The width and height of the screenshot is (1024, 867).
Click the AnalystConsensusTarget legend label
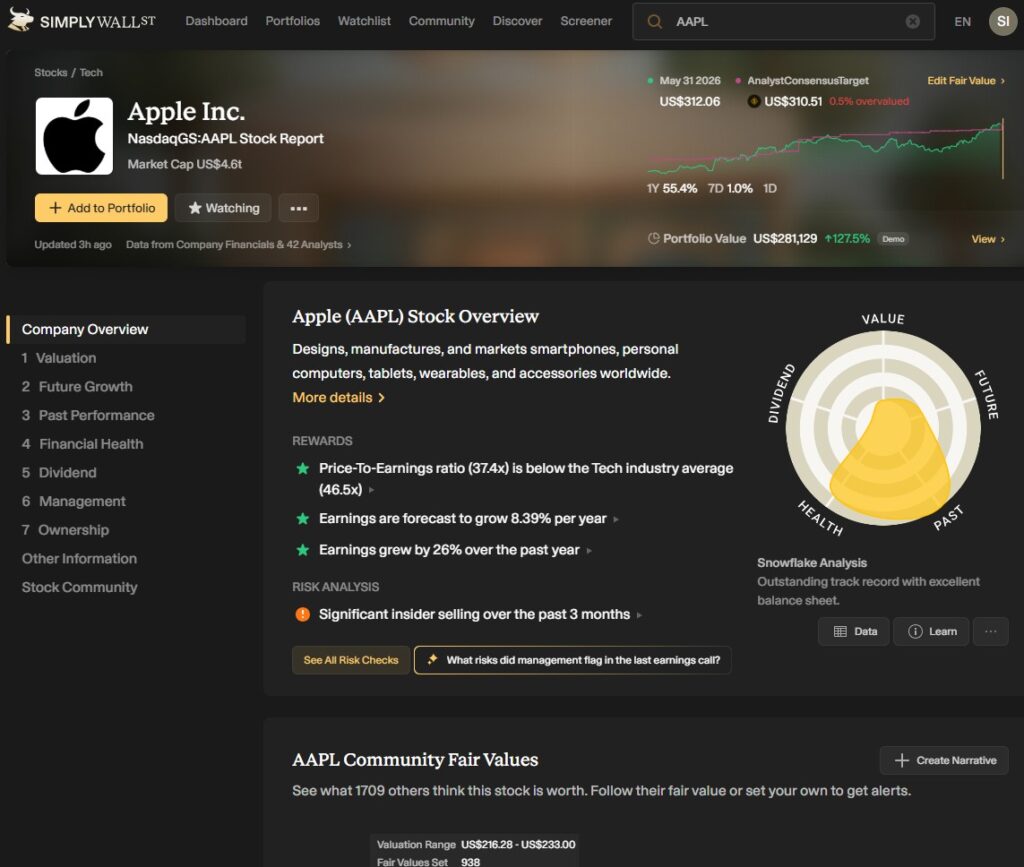pyautogui.click(x=808, y=81)
